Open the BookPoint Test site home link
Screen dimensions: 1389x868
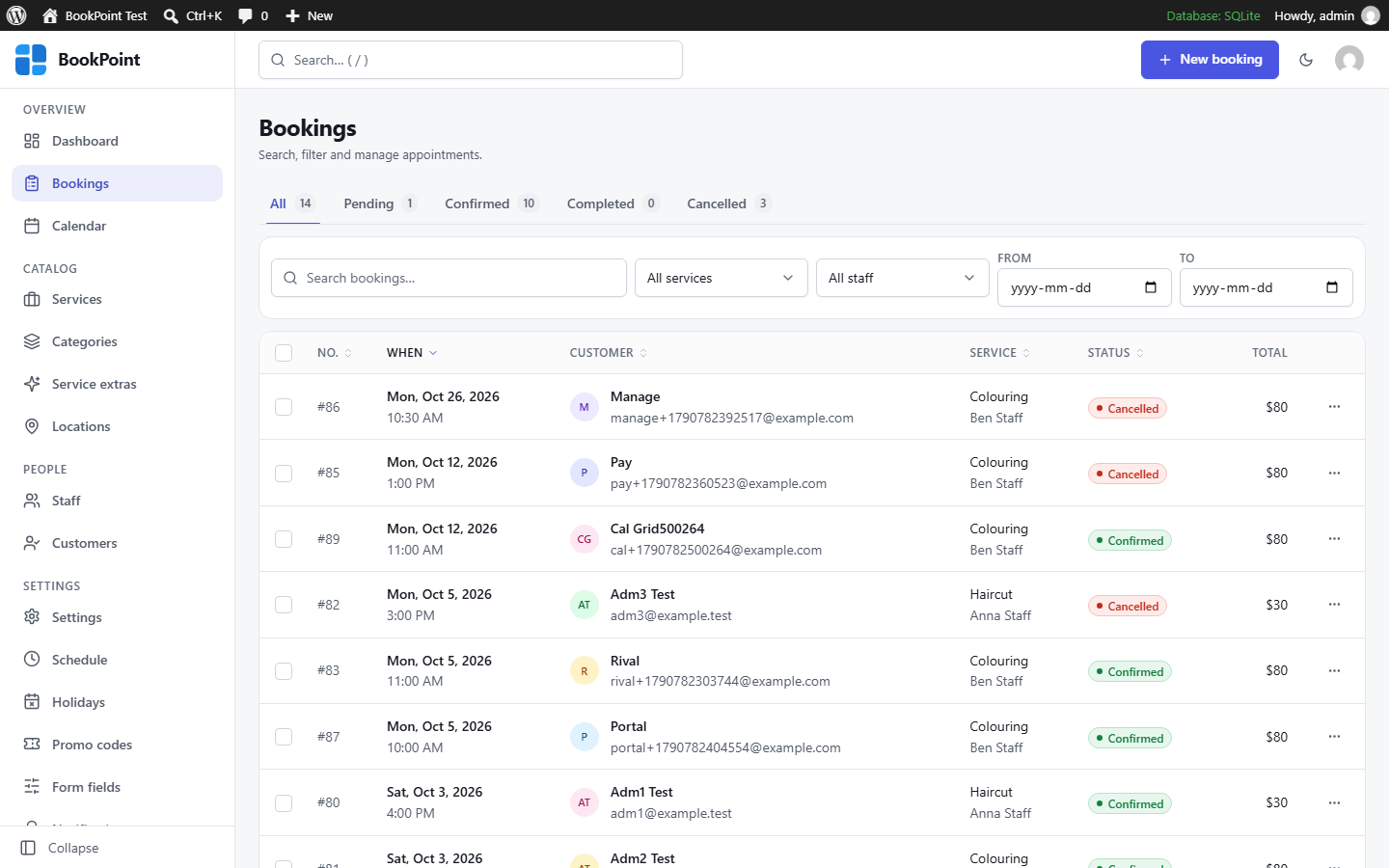pyautogui.click(x=95, y=15)
